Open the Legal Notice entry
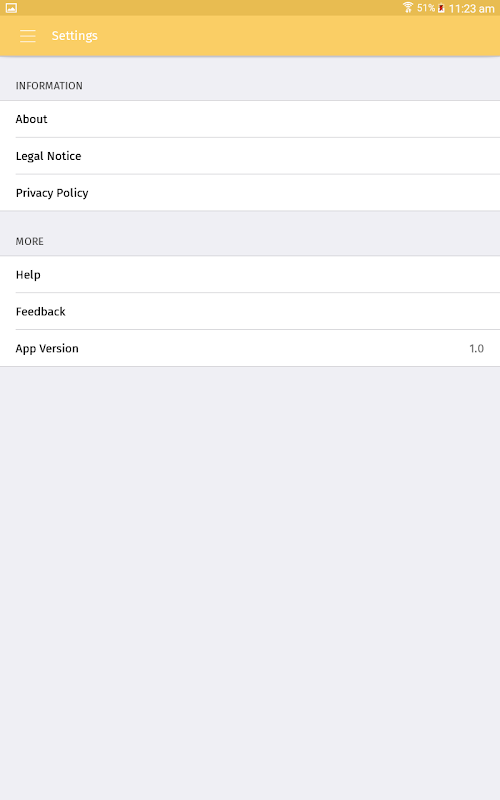This screenshot has height=800, width=500. [x=250, y=156]
